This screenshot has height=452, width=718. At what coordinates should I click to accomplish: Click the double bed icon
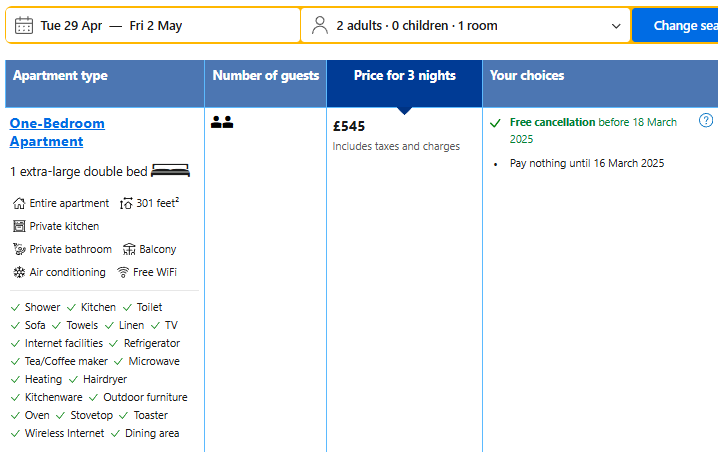170,171
